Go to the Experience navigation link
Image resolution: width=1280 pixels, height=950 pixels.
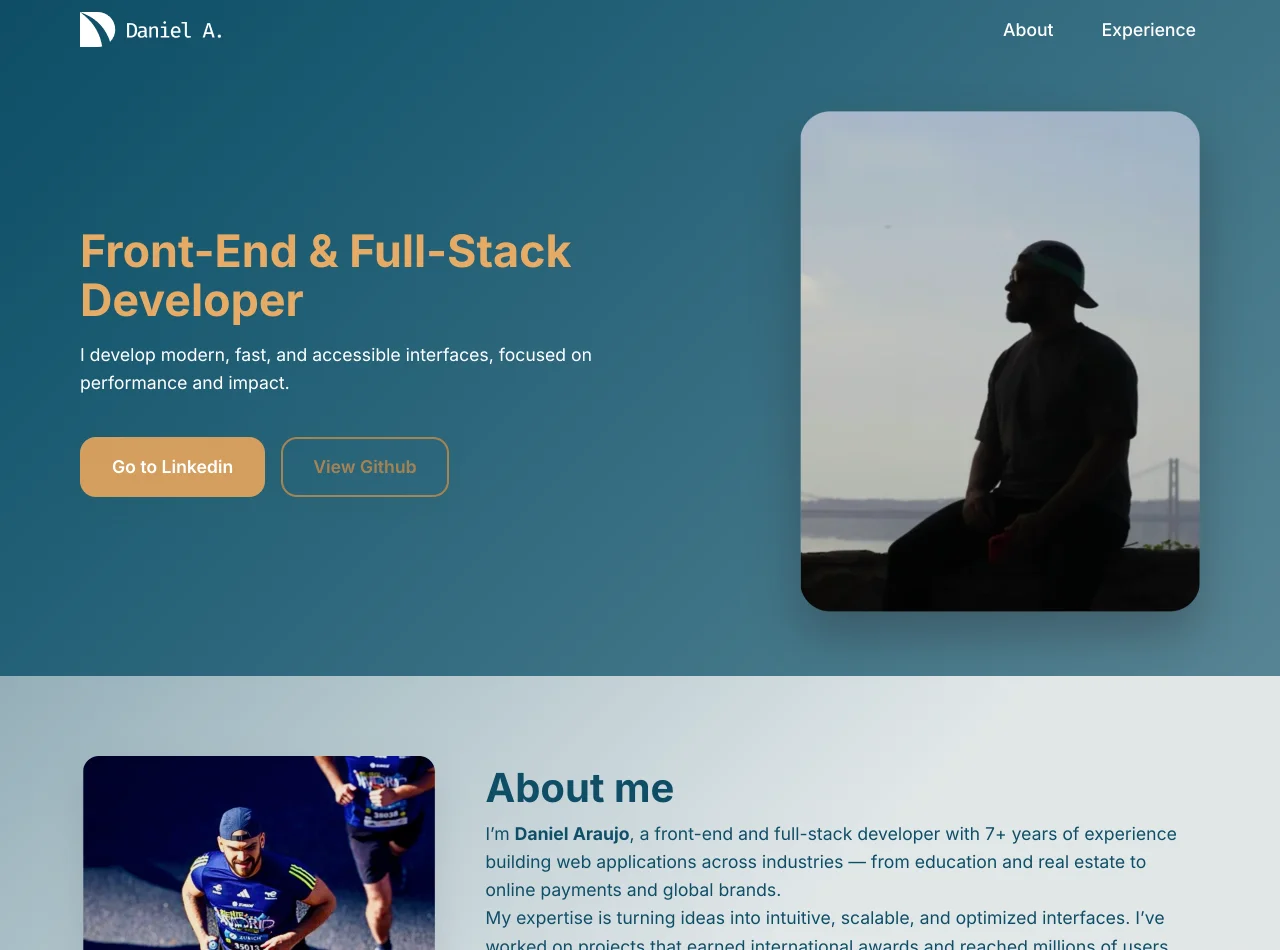(x=1148, y=30)
